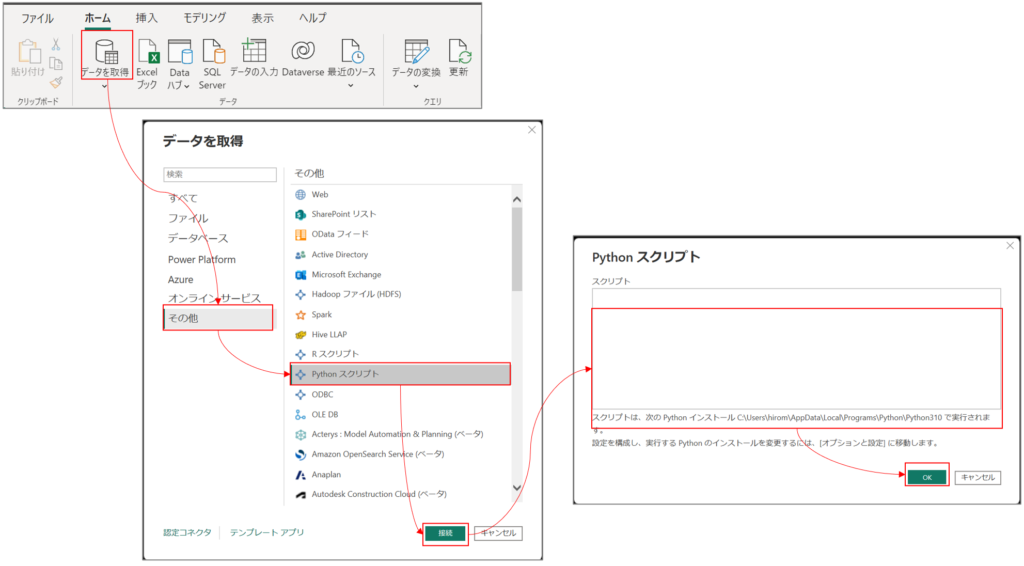Select the データベース category

coord(198,238)
